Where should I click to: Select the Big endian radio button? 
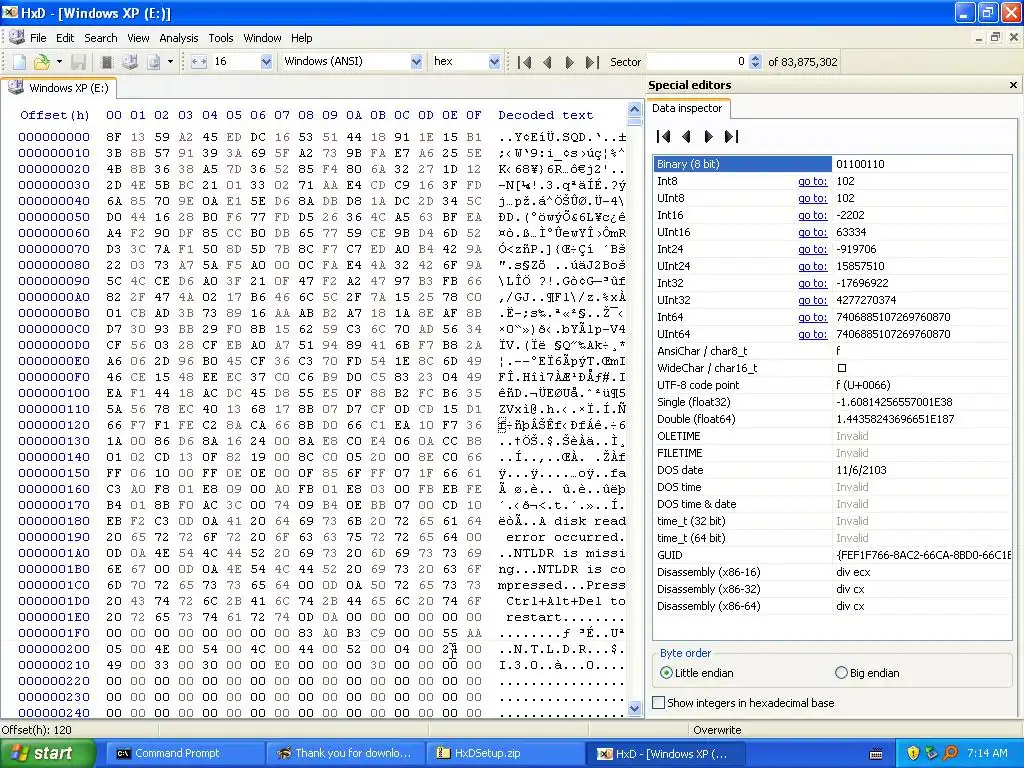click(841, 673)
